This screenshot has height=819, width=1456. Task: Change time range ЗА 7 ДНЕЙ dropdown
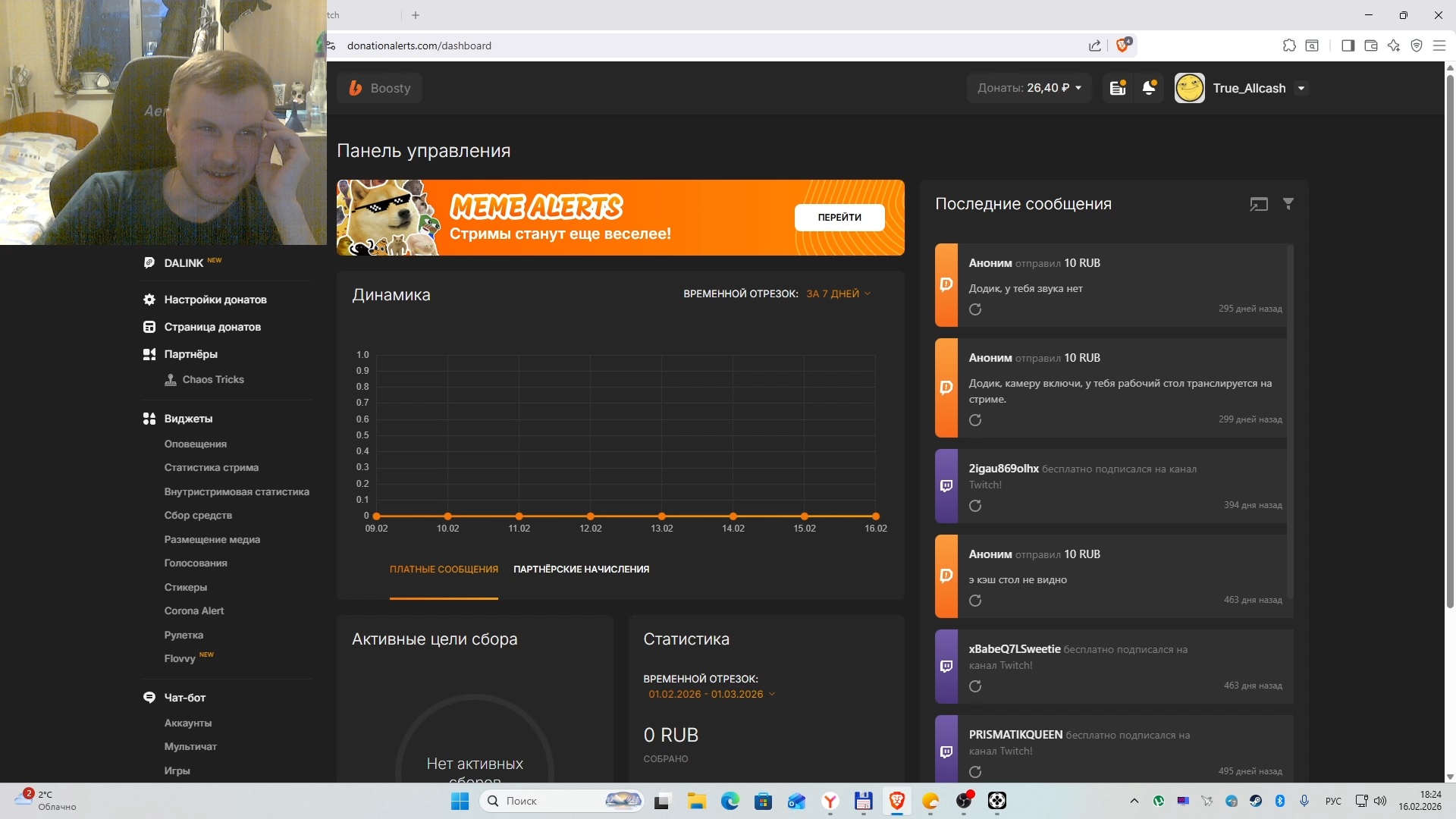(x=838, y=294)
